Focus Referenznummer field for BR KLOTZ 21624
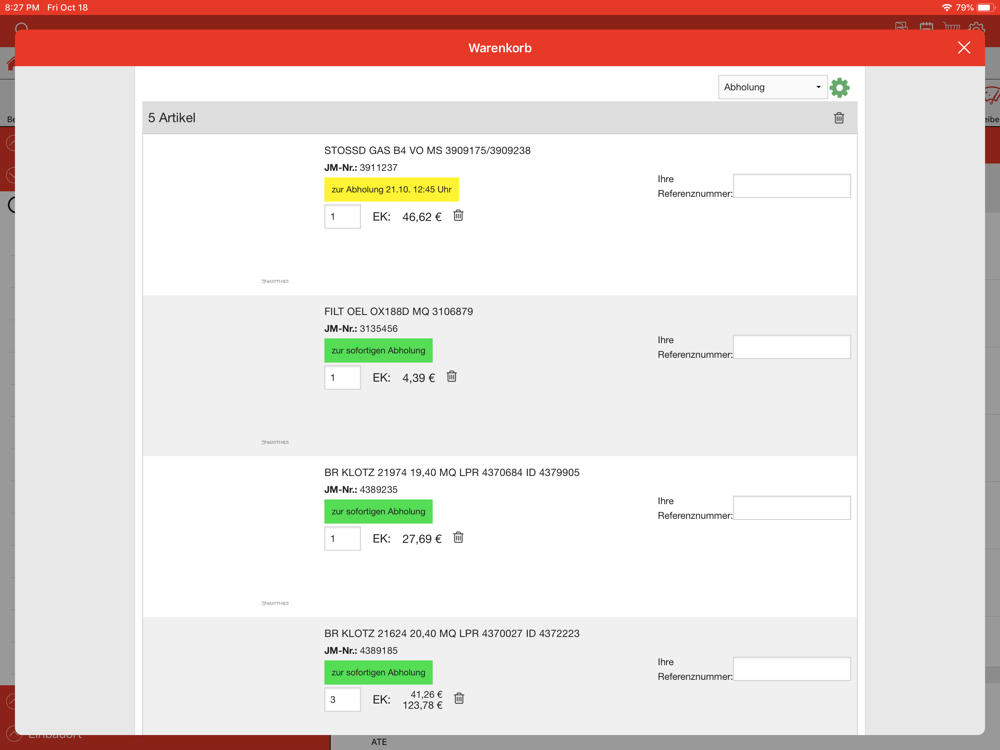1000x750 pixels. tap(791, 669)
